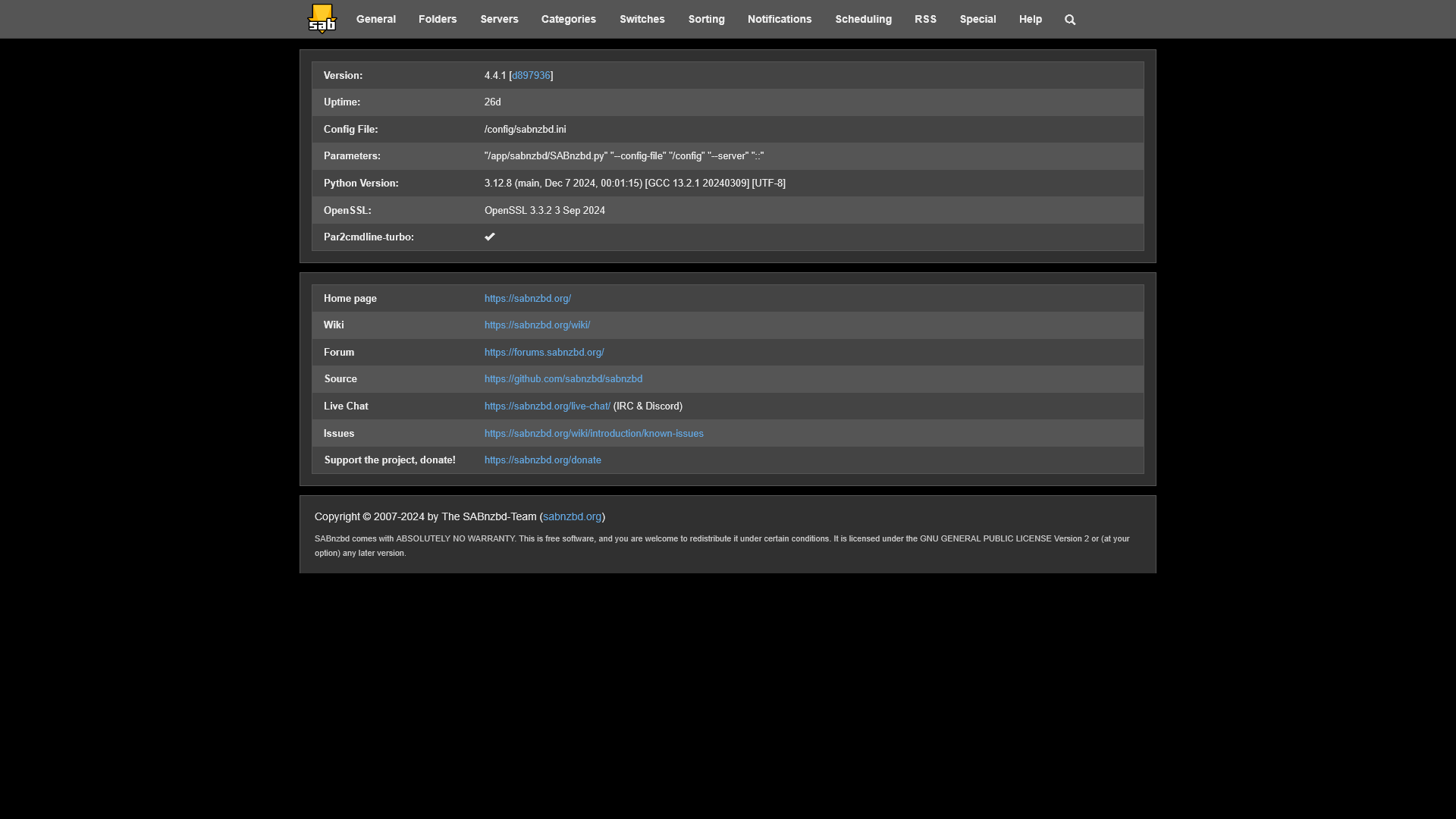Viewport: 1456px width, 819px height.
Task: Click the Python version value 3.12.8
Action: pyautogui.click(x=635, y=183)
